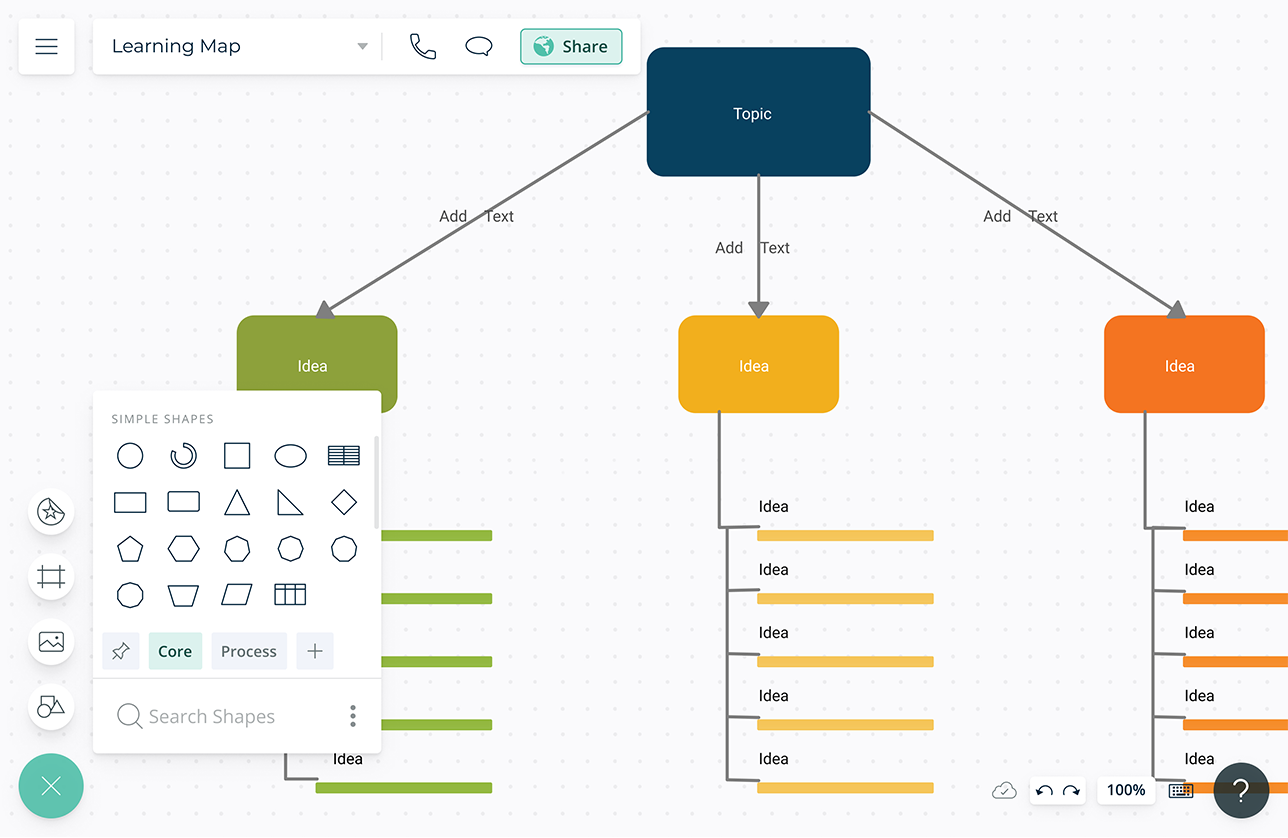Open the image insert tool
This screenshot has width=1288, height=838.
[51, 642]
